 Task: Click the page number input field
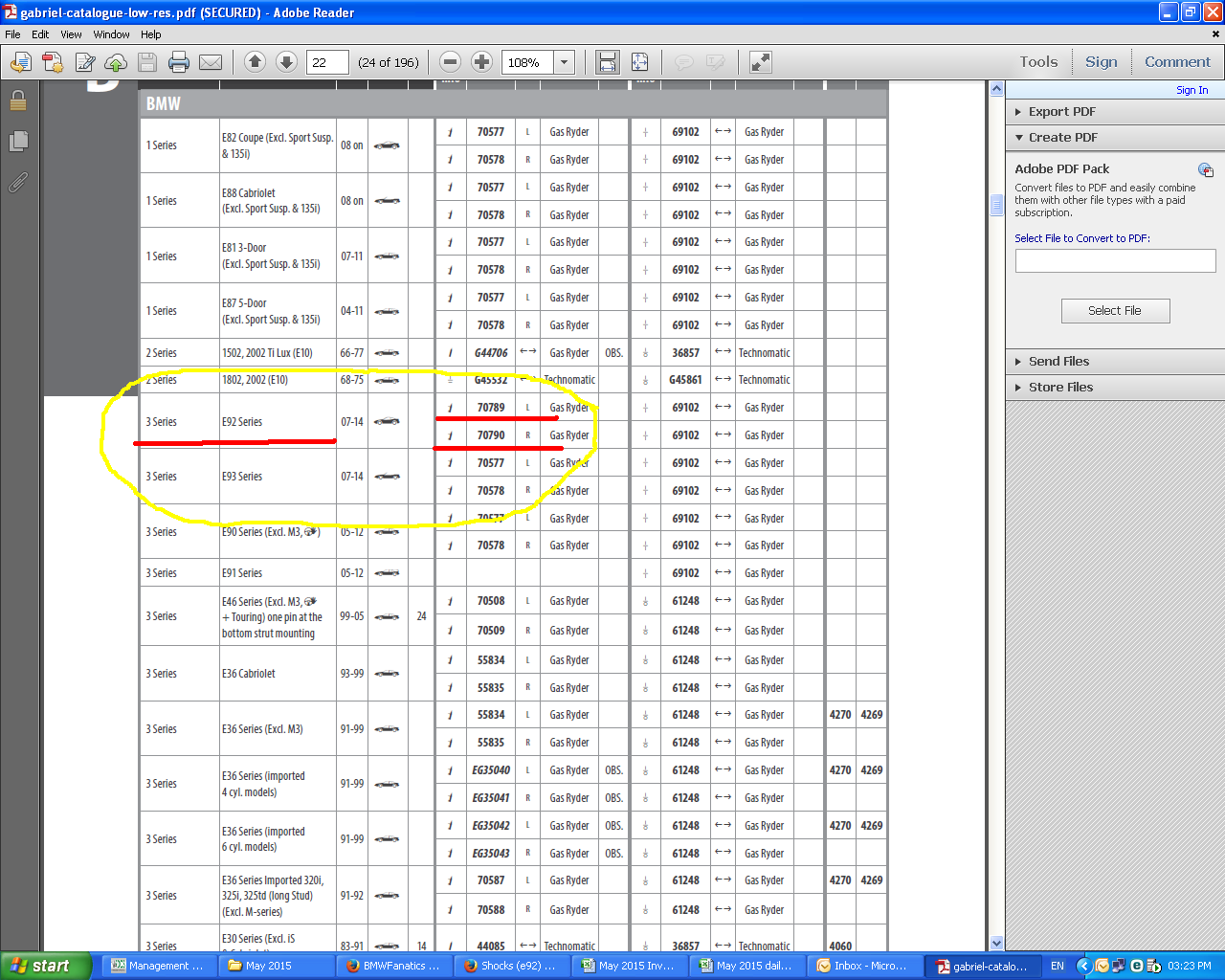click(x=328, y=62)
